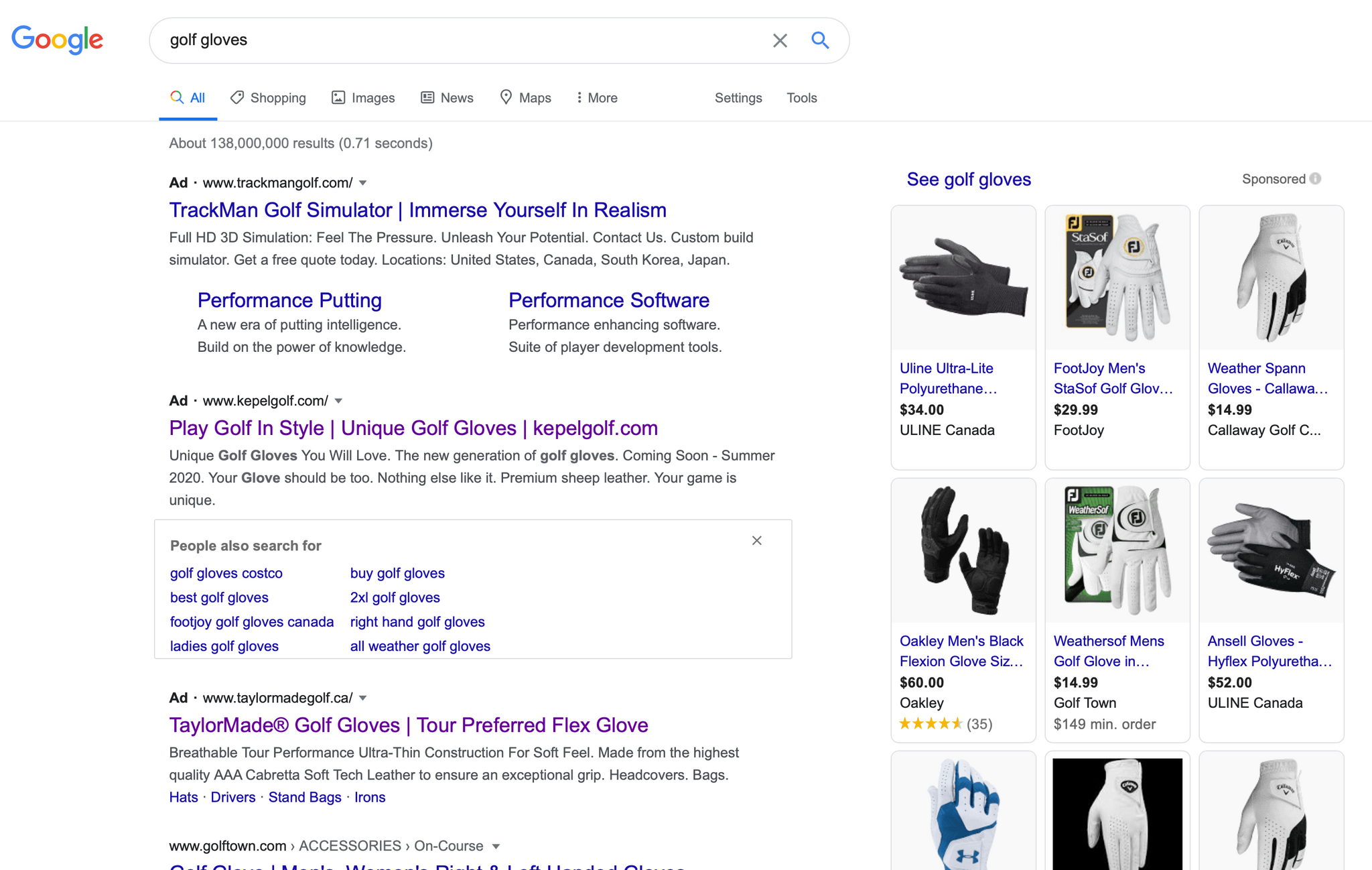Expand taylormadegolf.ca ad dropdown arrow
1372x870 pixels.
pos(363,698)
